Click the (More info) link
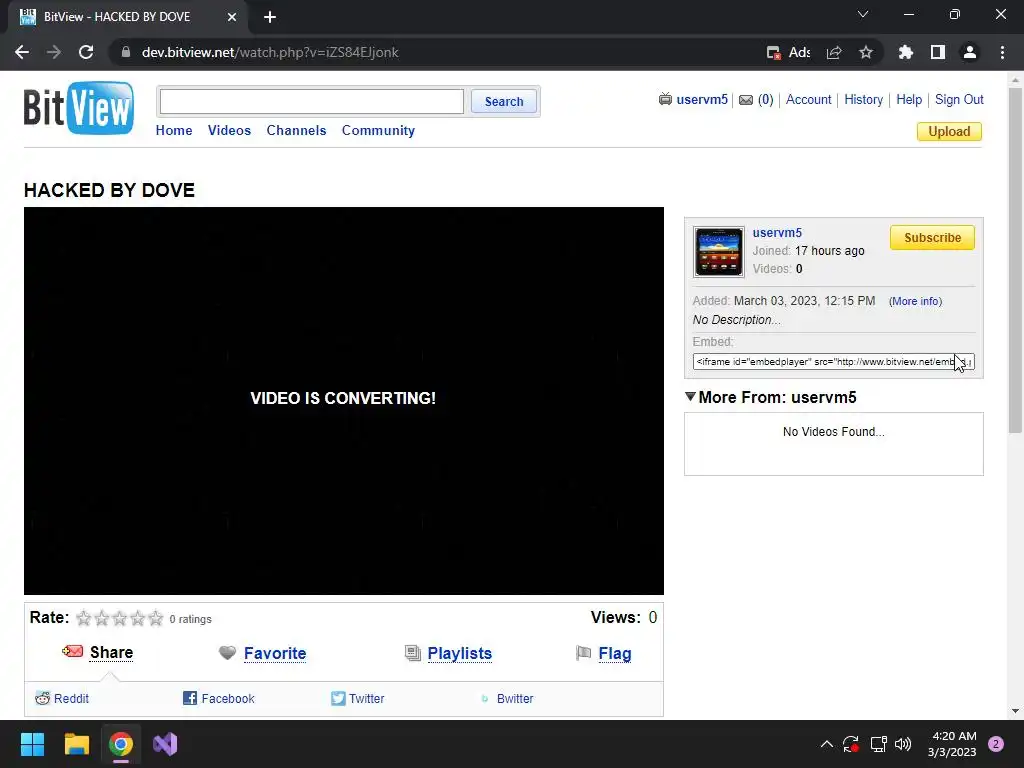 [x=916, y=301]
